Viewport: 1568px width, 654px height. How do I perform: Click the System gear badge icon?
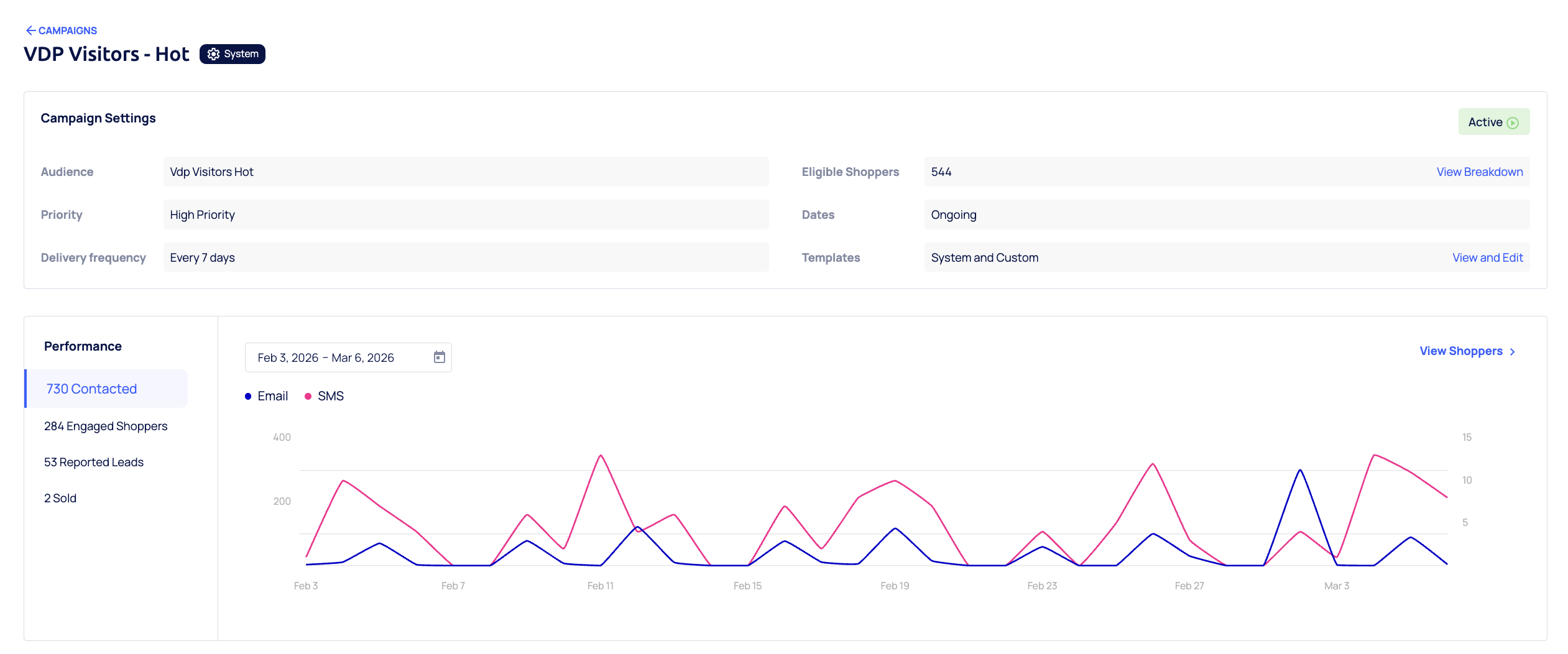(213, 54)
